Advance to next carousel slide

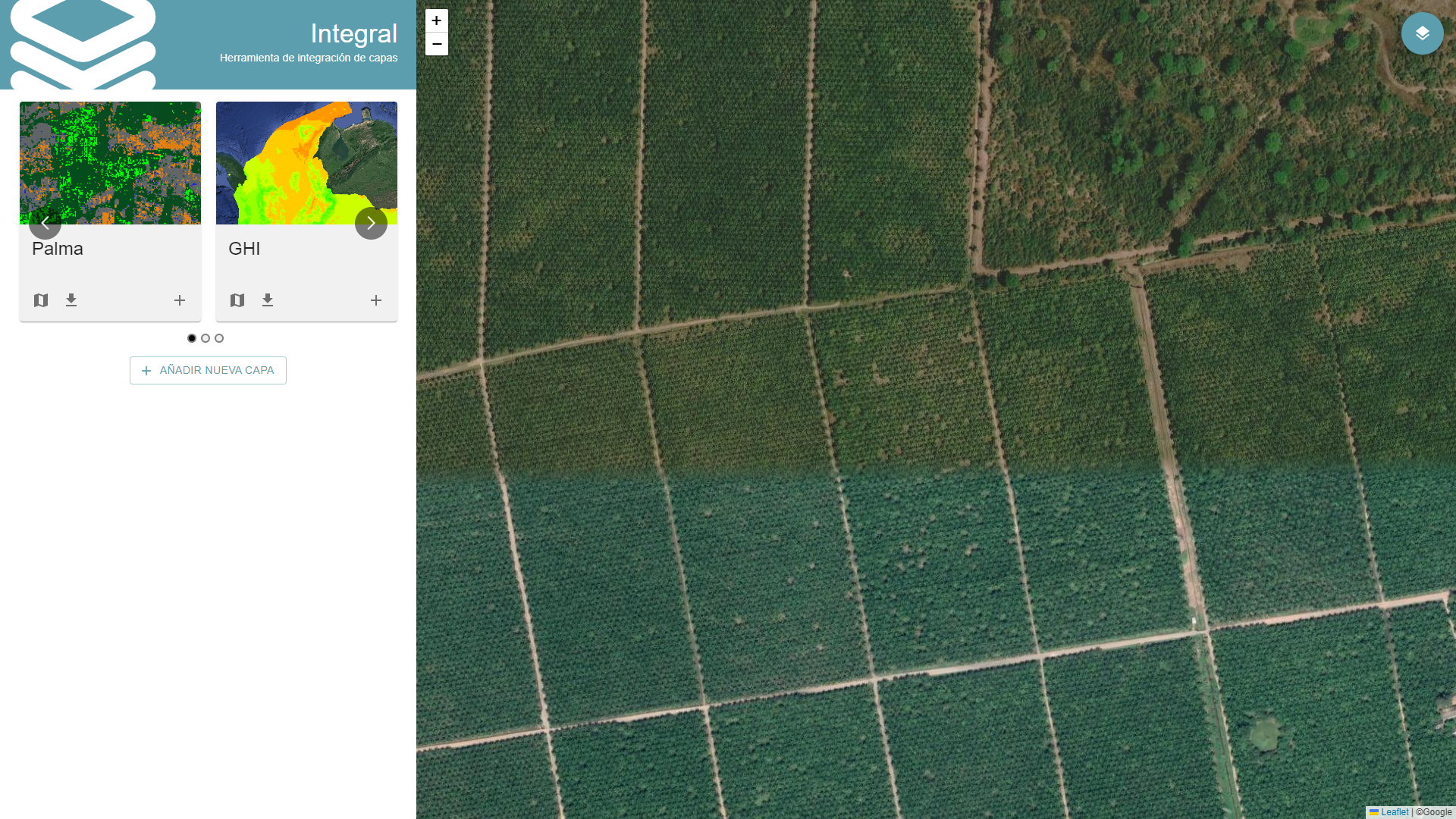371,223
